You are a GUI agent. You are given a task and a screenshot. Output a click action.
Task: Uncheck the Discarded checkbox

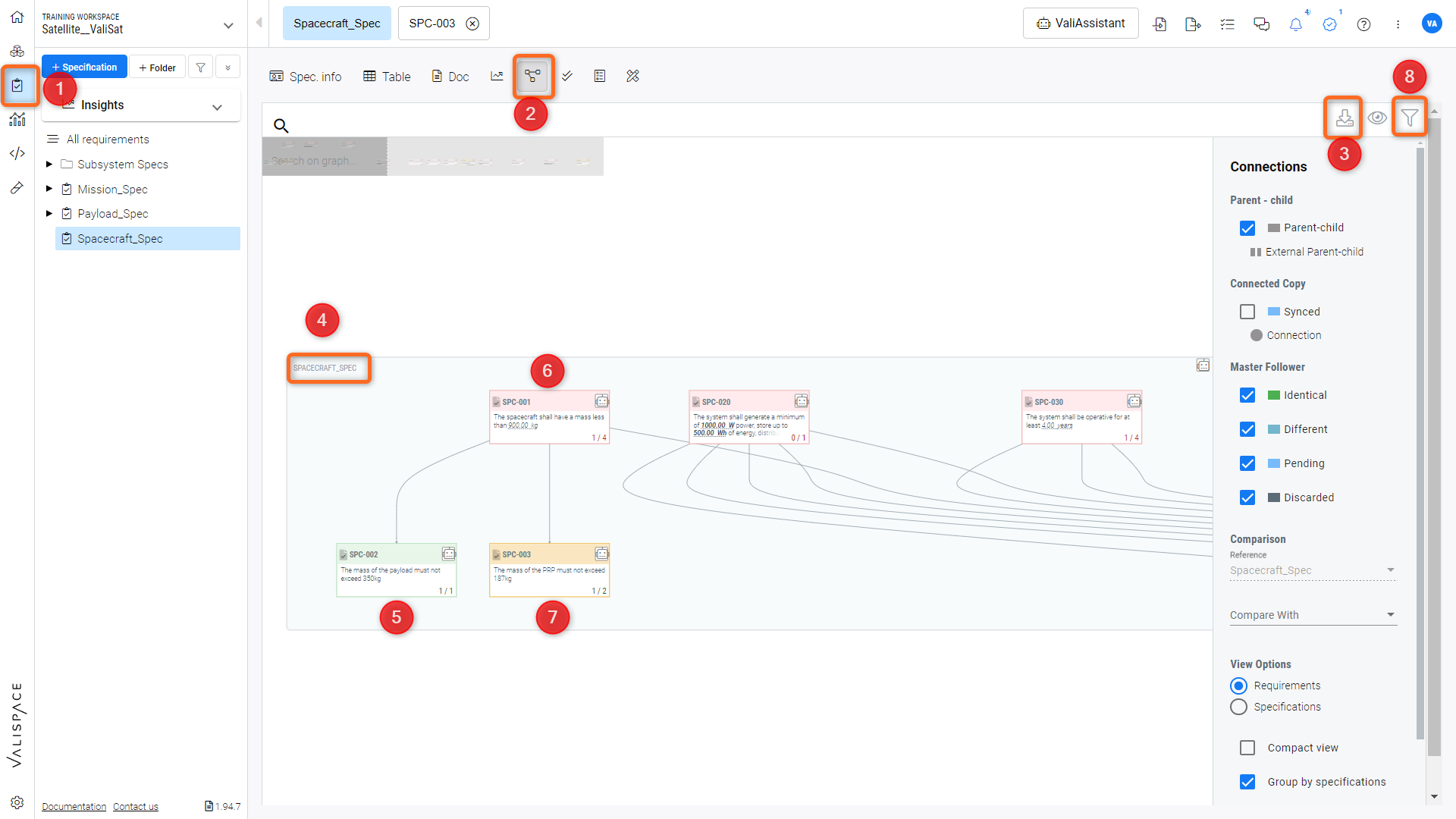tap(1247, 497)
